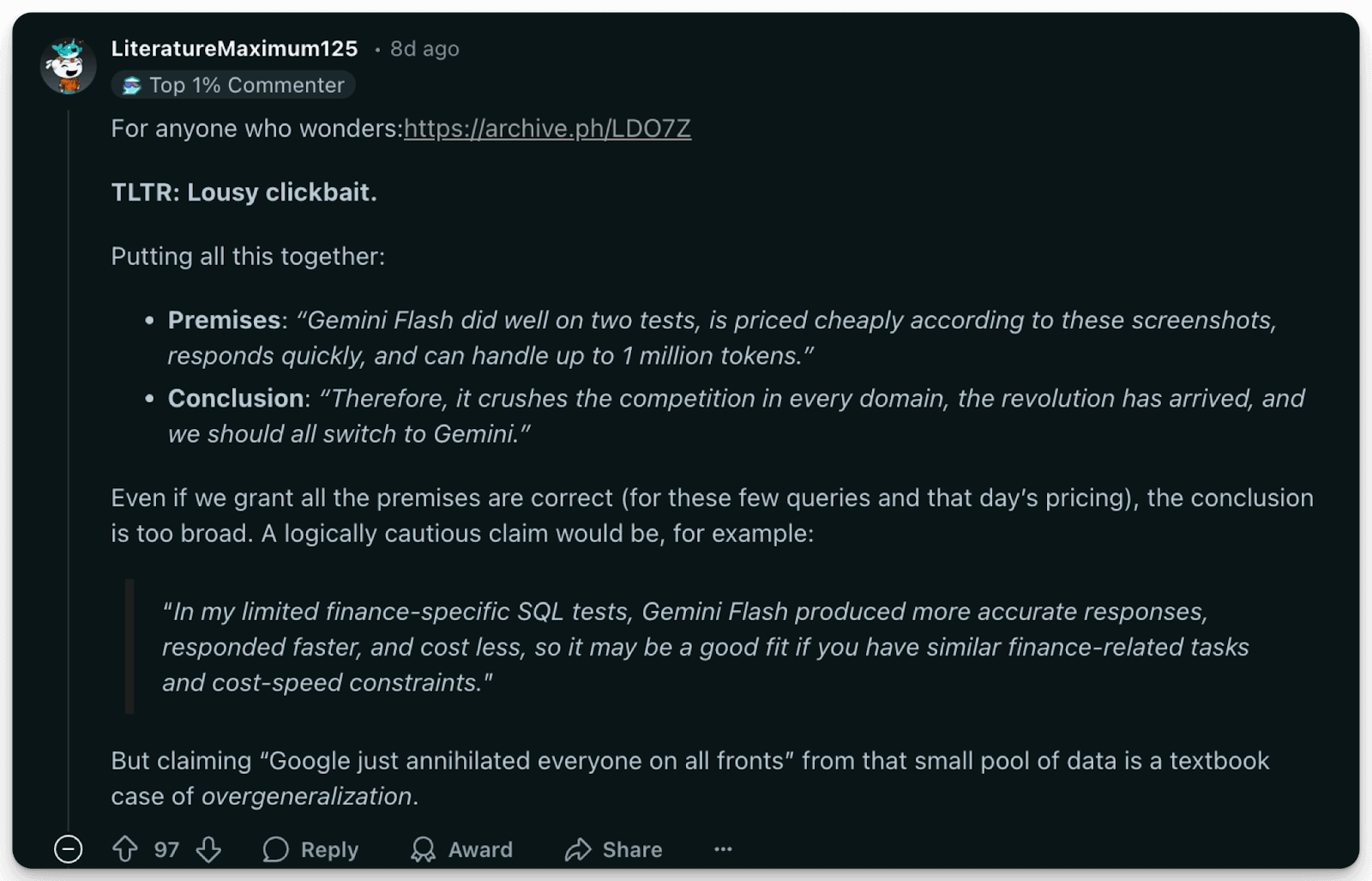Screen dimensions: 1372x881
Task: Click the blockquote indent bar
Action: (x=129, y=648)
